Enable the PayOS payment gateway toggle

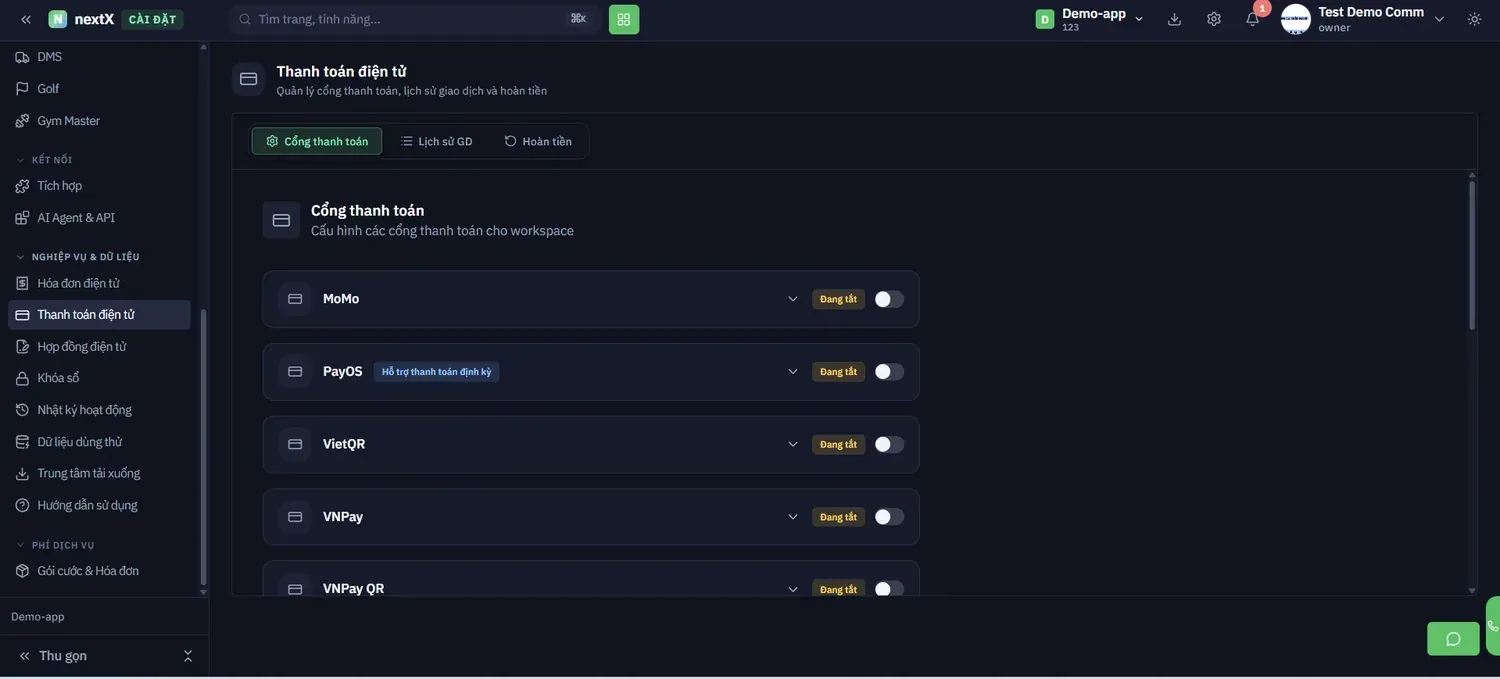[x=889, y=372]
